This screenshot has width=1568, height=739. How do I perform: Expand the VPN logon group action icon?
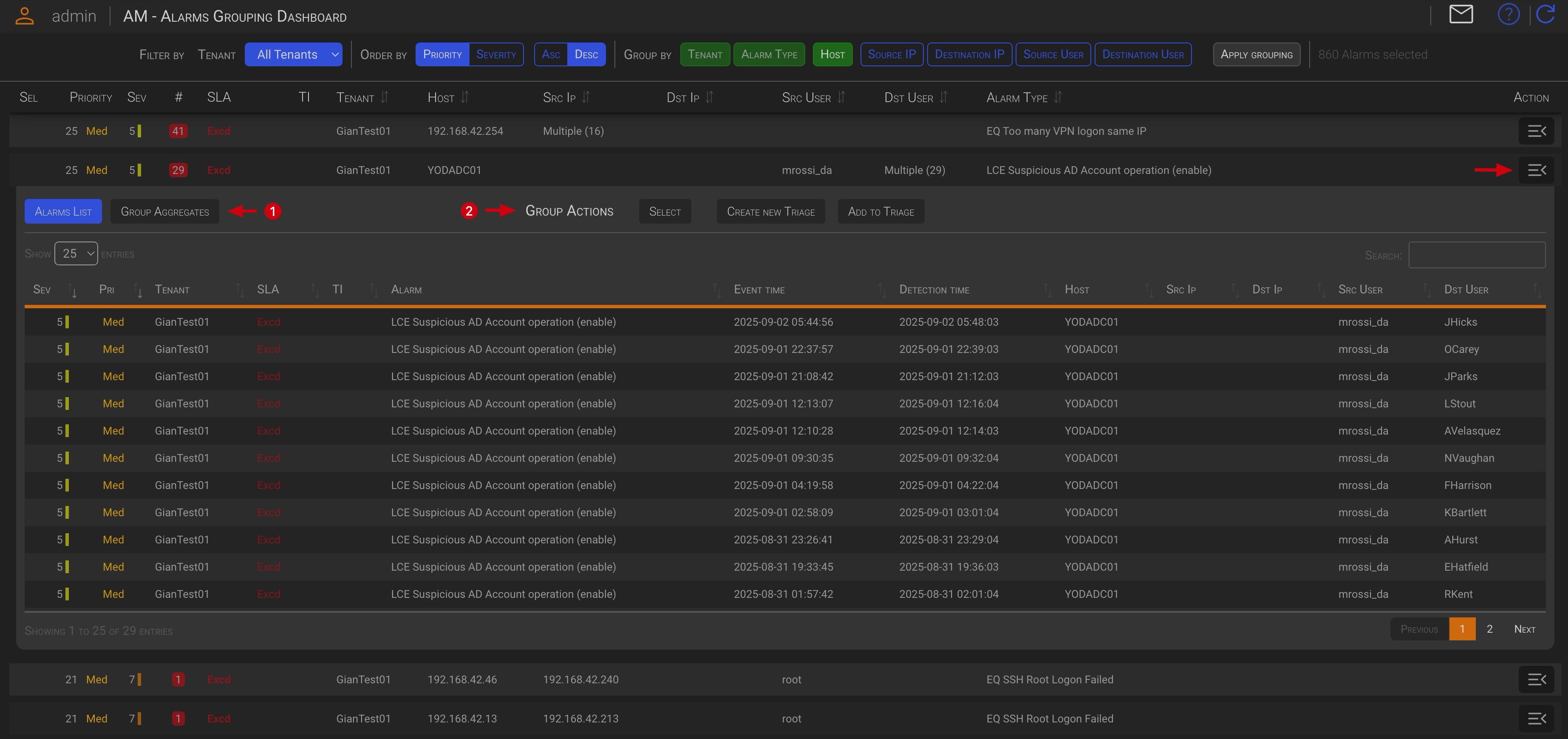pos(1536,131)
